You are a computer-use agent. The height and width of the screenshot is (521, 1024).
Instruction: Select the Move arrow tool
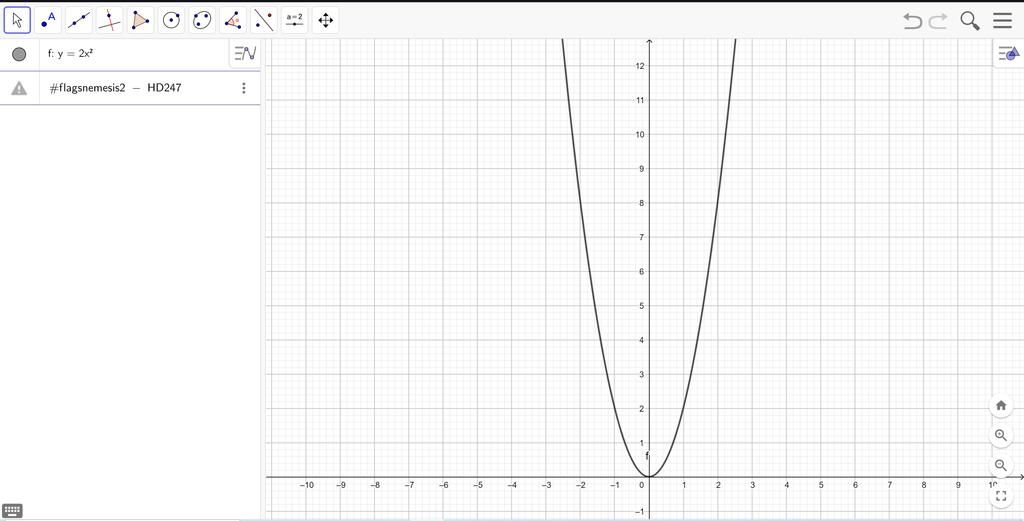18,20
